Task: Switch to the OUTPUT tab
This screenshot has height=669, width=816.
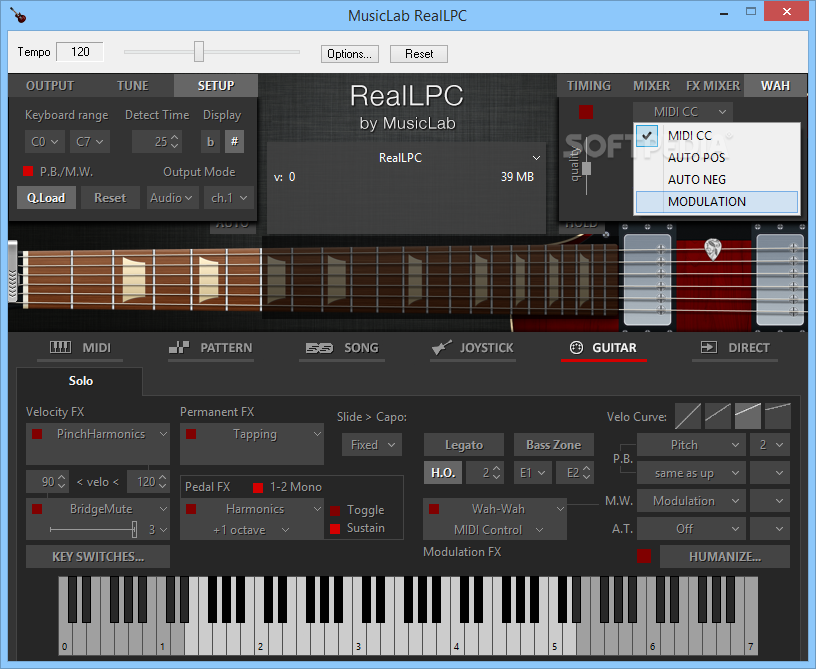Action: pos(50,86)
